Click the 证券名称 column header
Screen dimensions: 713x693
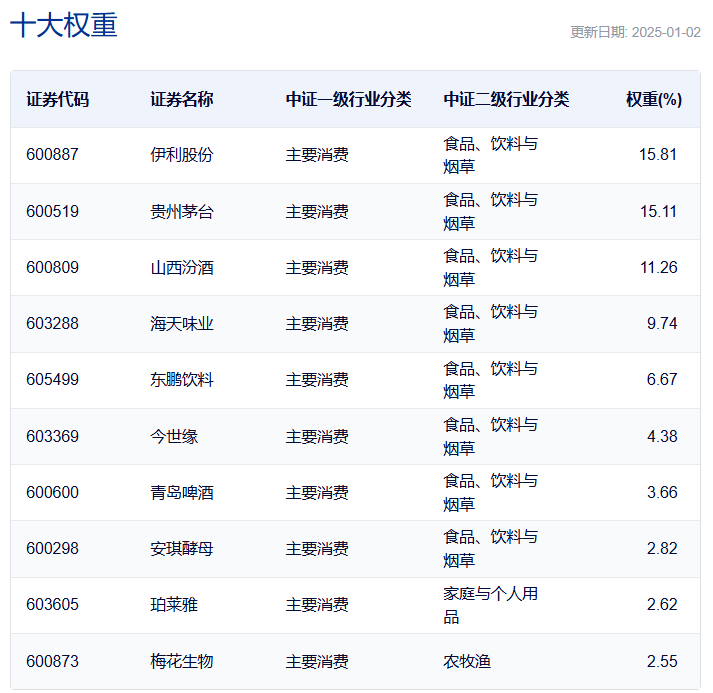[x=182, y=99]
